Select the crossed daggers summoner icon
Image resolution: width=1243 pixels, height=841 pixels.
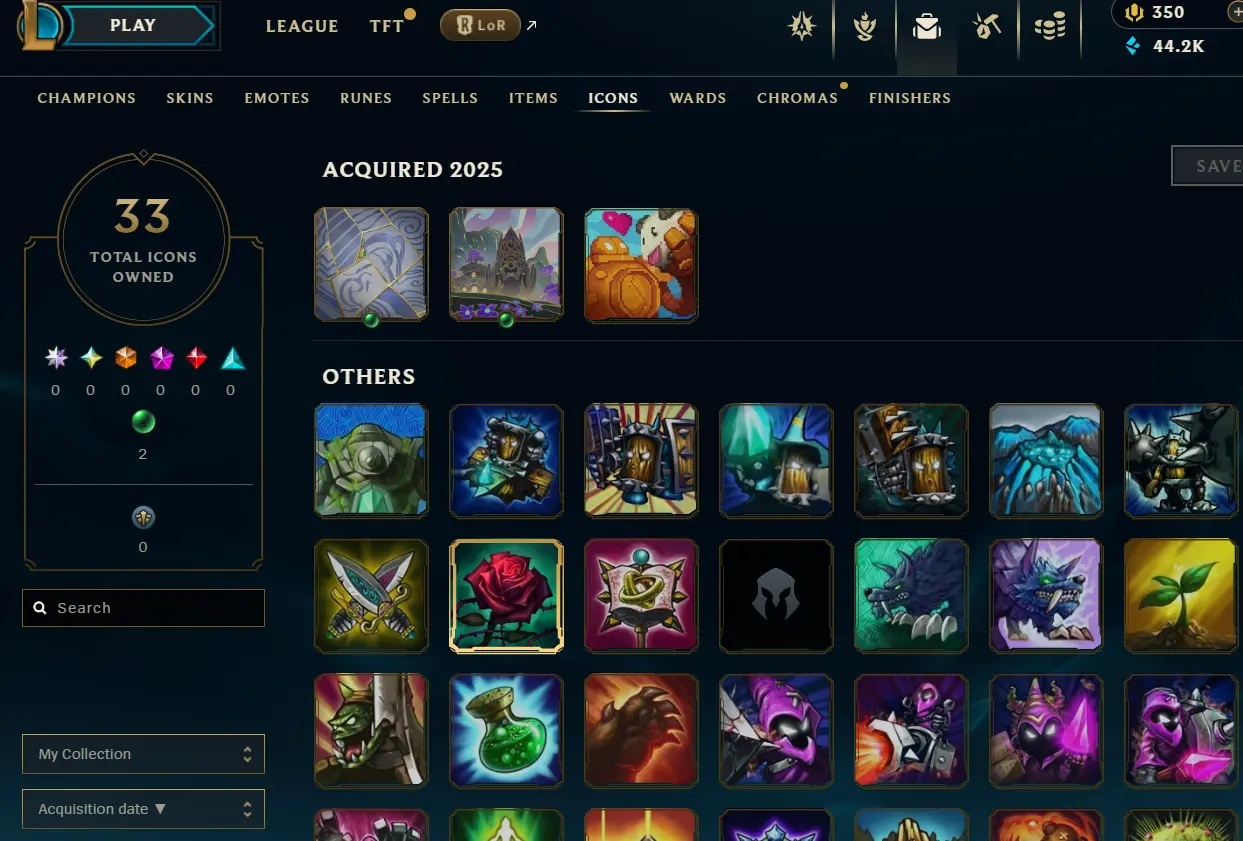point(371,596)
